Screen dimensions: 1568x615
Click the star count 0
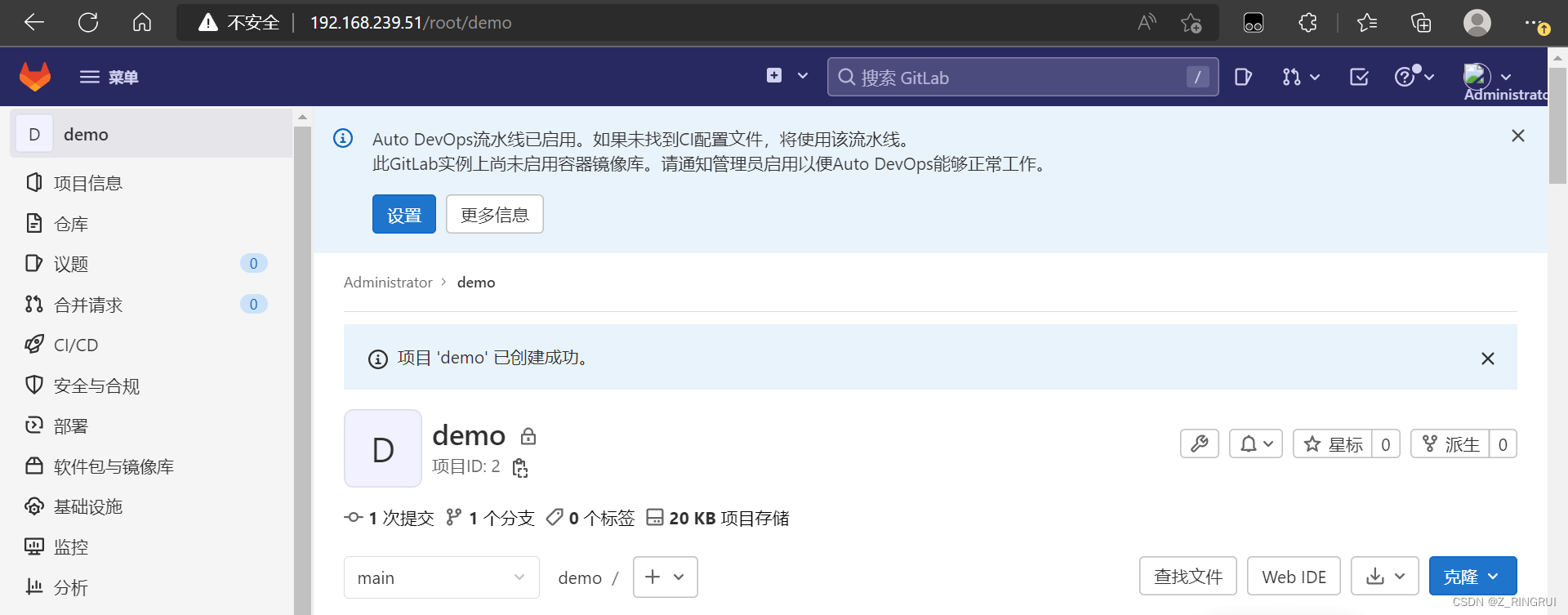[x=1386, y=443]
